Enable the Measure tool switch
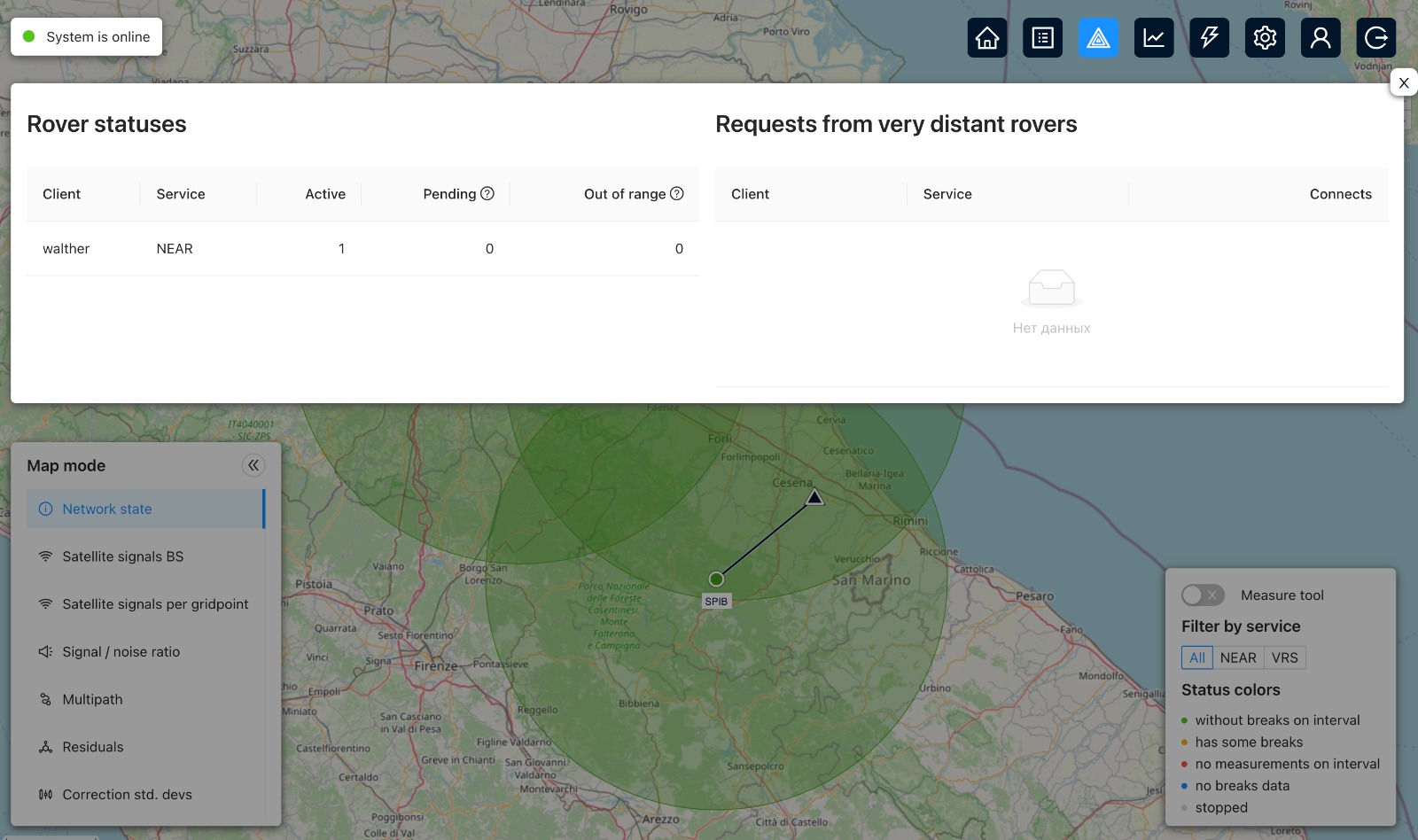 1203,595
